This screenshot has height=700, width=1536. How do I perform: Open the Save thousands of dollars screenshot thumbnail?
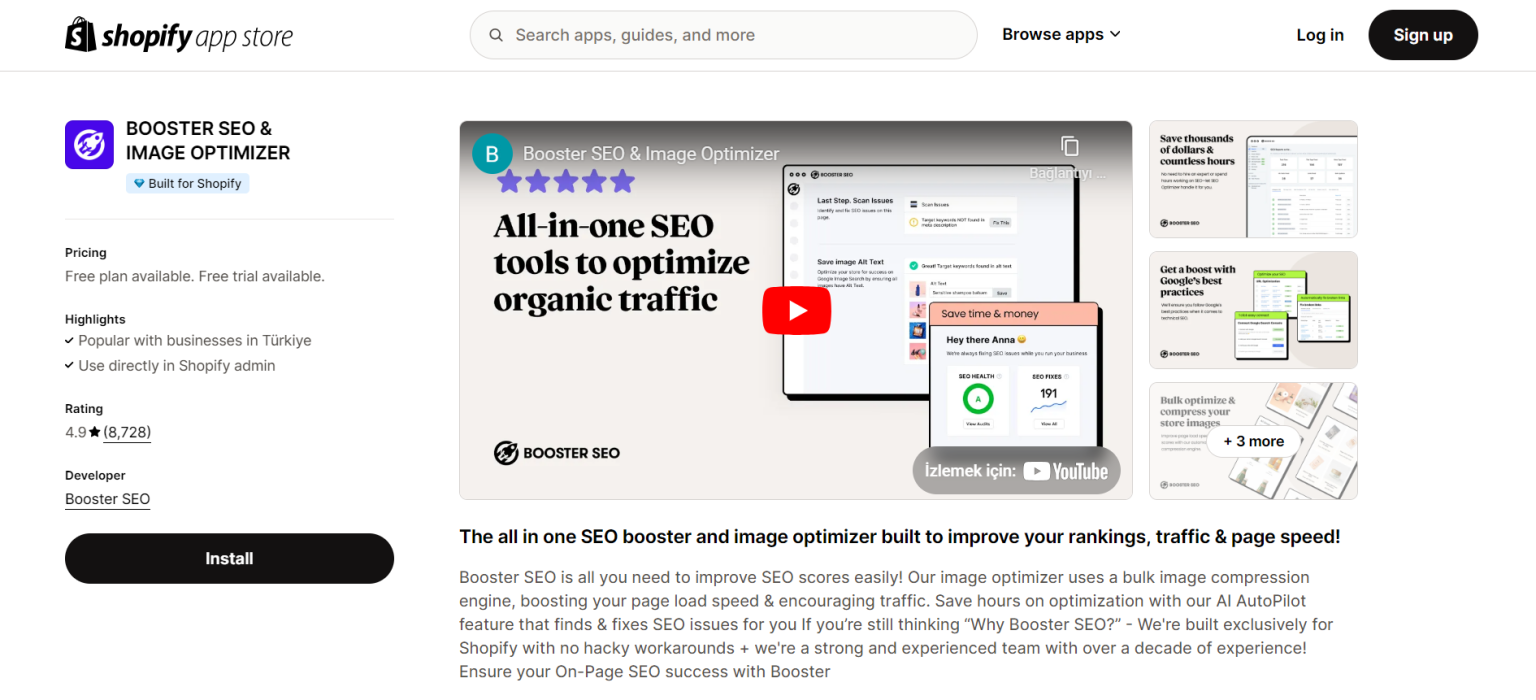tap(1253, 179)
